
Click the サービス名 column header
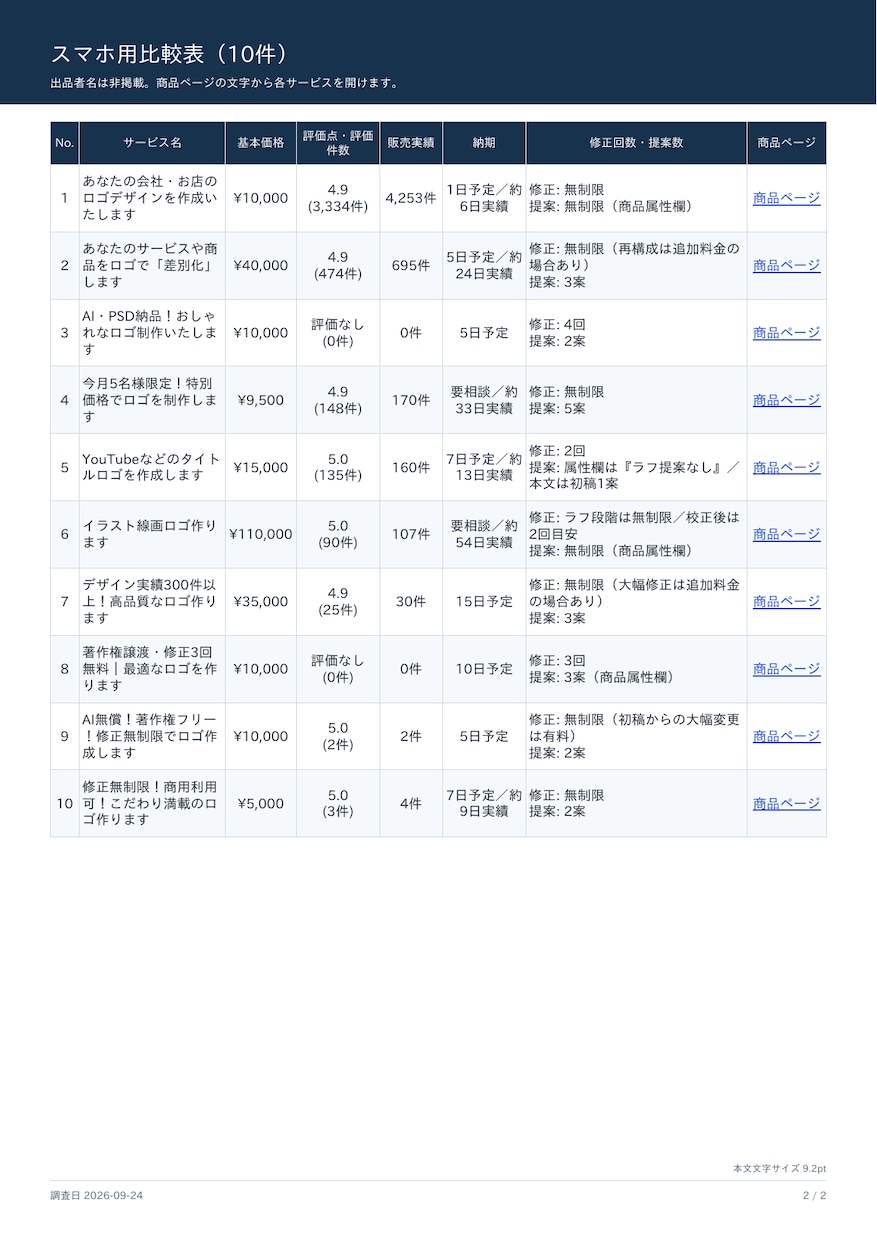[x=152, y=143]
